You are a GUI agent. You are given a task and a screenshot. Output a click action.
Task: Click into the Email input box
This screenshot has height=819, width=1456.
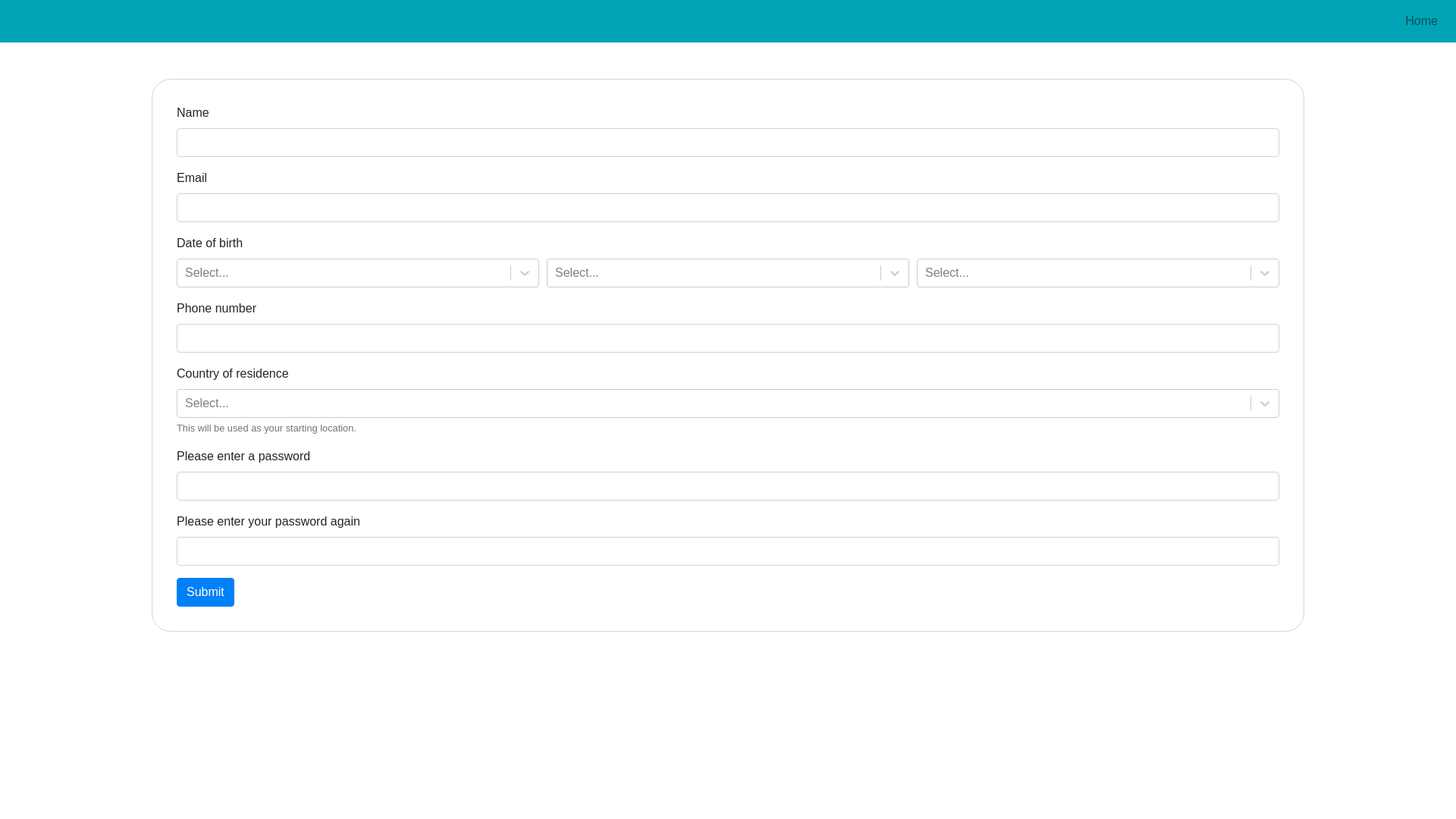pos(728,208)
